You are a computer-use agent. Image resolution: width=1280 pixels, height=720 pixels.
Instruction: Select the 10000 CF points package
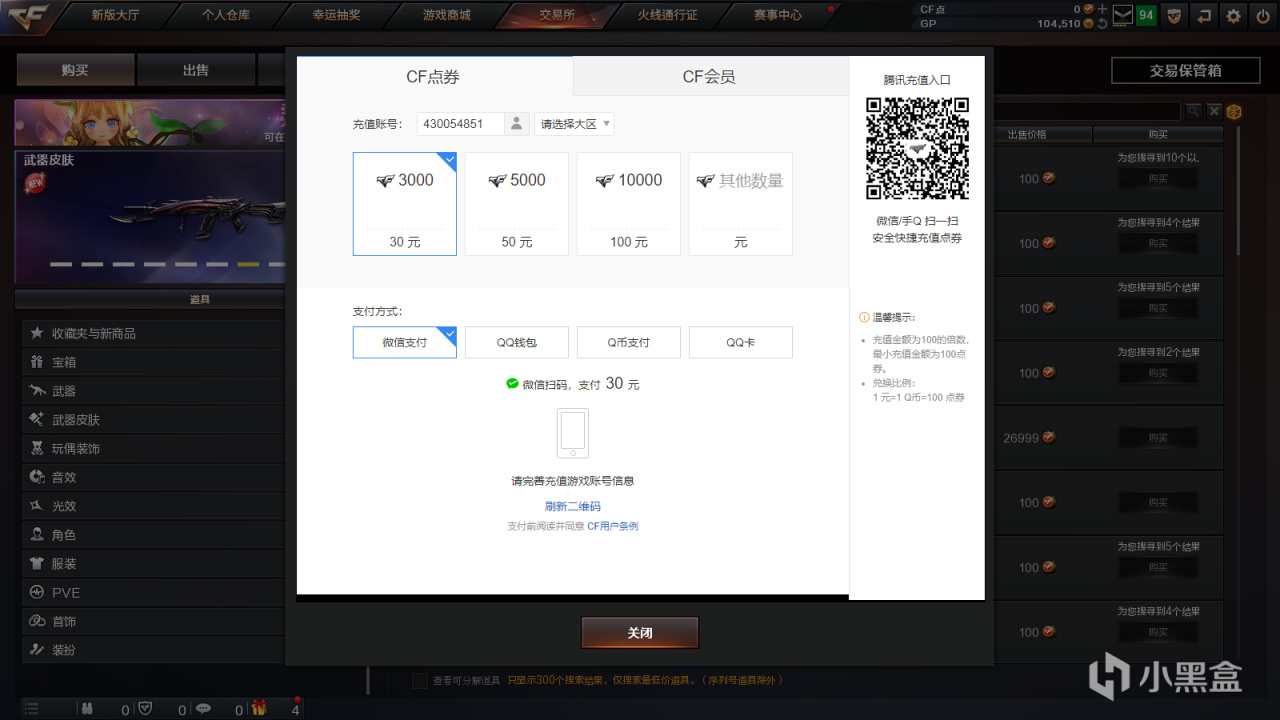pos(629,204)
